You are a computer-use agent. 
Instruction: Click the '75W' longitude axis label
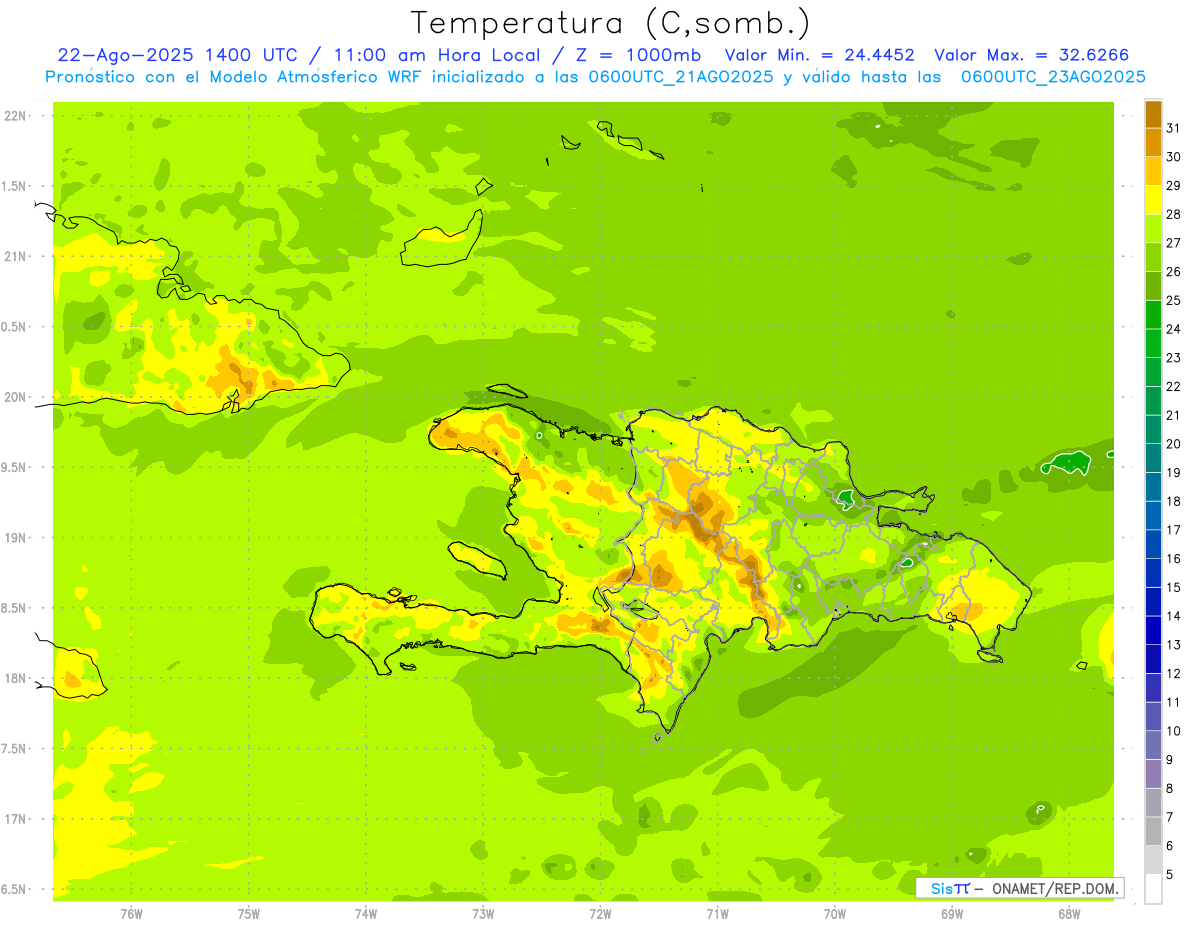249,914
